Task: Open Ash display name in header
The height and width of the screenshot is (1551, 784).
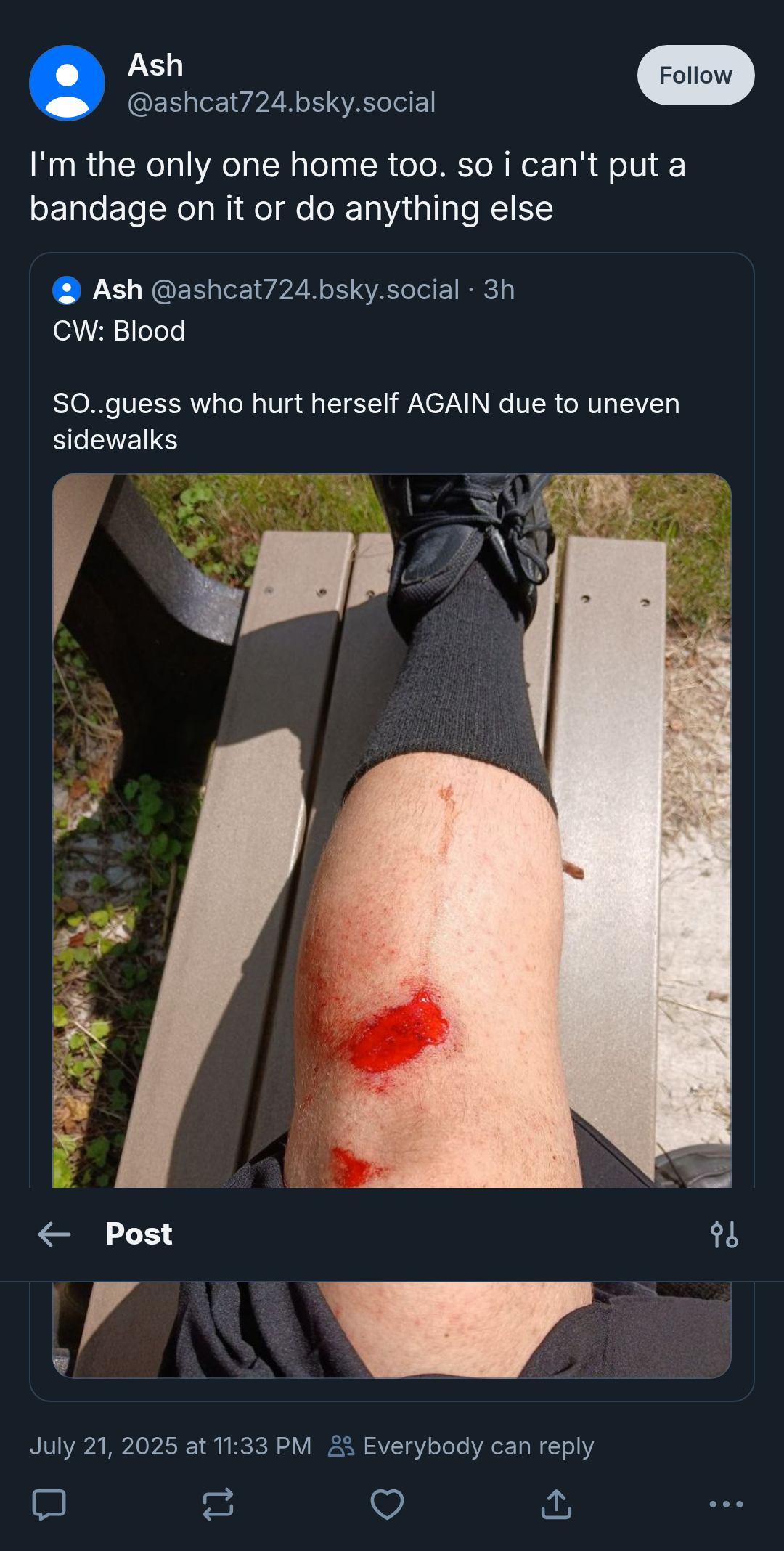Action: [155, 65]
